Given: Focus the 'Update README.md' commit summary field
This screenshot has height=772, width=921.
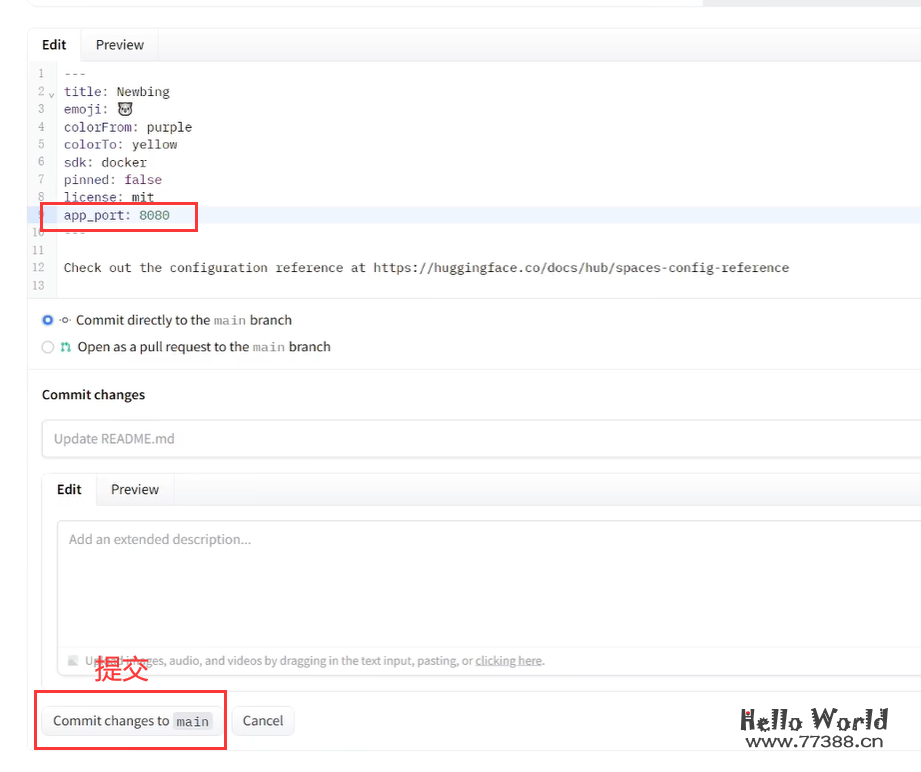Looking at the screenshot, I should click(480, 439).
